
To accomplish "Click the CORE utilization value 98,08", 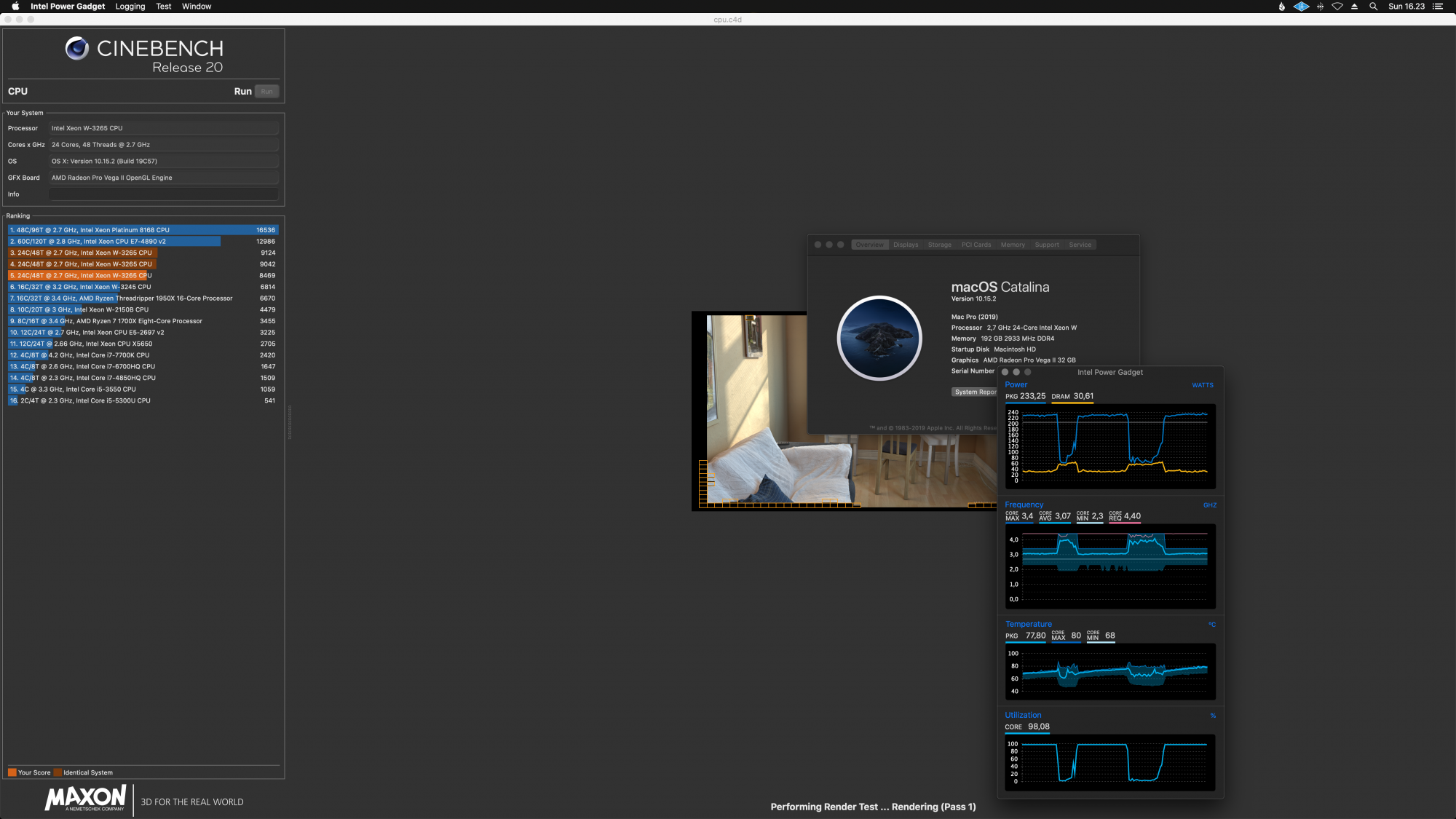I will [x=1039, y=727].
